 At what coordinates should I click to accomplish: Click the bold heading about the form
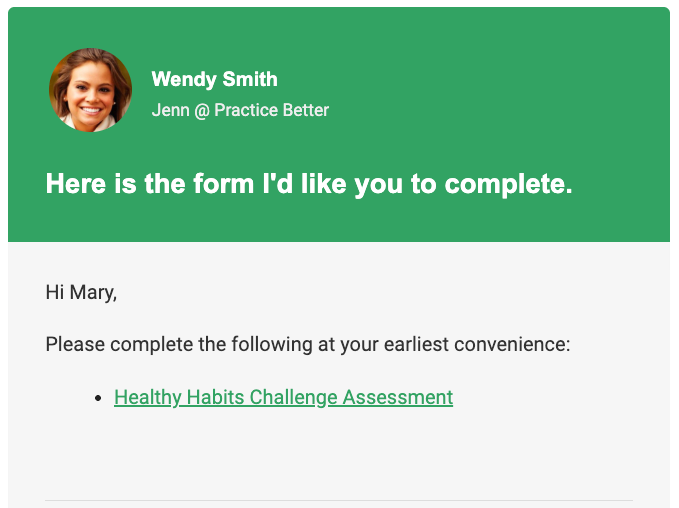309,185
